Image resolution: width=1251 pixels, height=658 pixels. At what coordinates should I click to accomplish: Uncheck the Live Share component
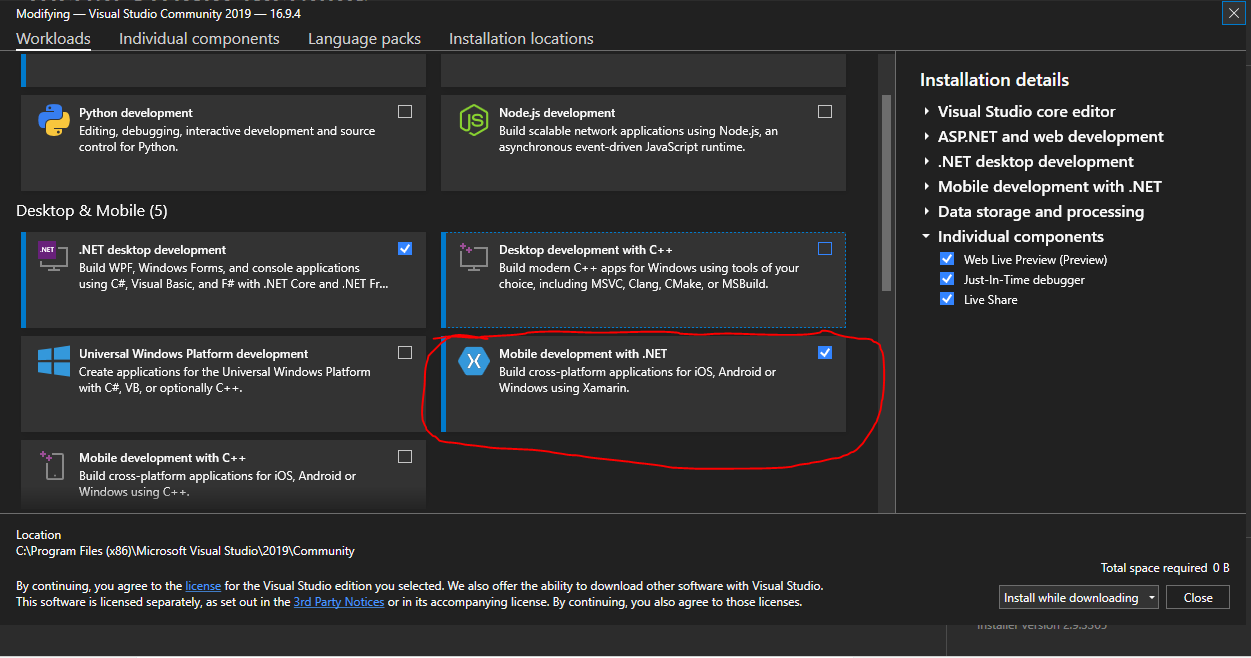point(947,299)
